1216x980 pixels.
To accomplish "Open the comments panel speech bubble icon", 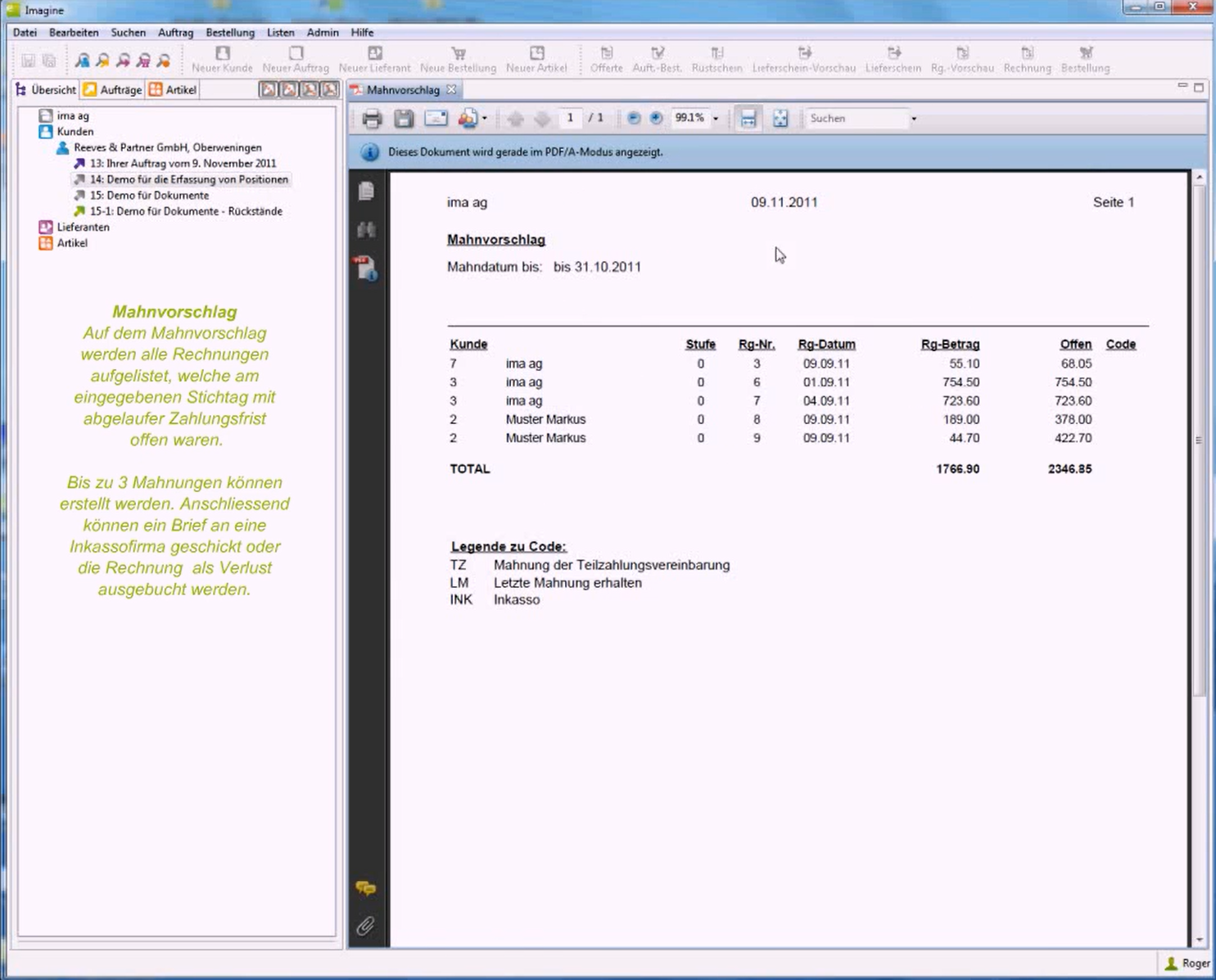I will (x=366, y=888).
